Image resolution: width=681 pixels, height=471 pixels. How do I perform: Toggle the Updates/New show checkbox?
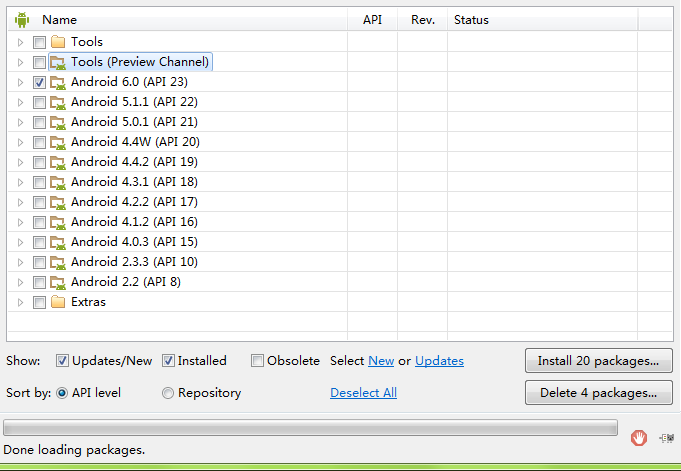coord(62,361)
